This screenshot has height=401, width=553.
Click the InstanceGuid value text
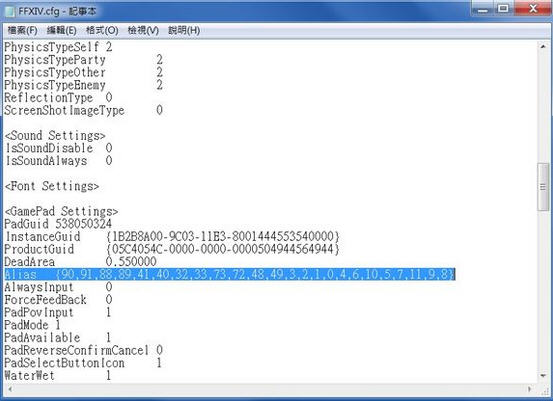(223, 236)
